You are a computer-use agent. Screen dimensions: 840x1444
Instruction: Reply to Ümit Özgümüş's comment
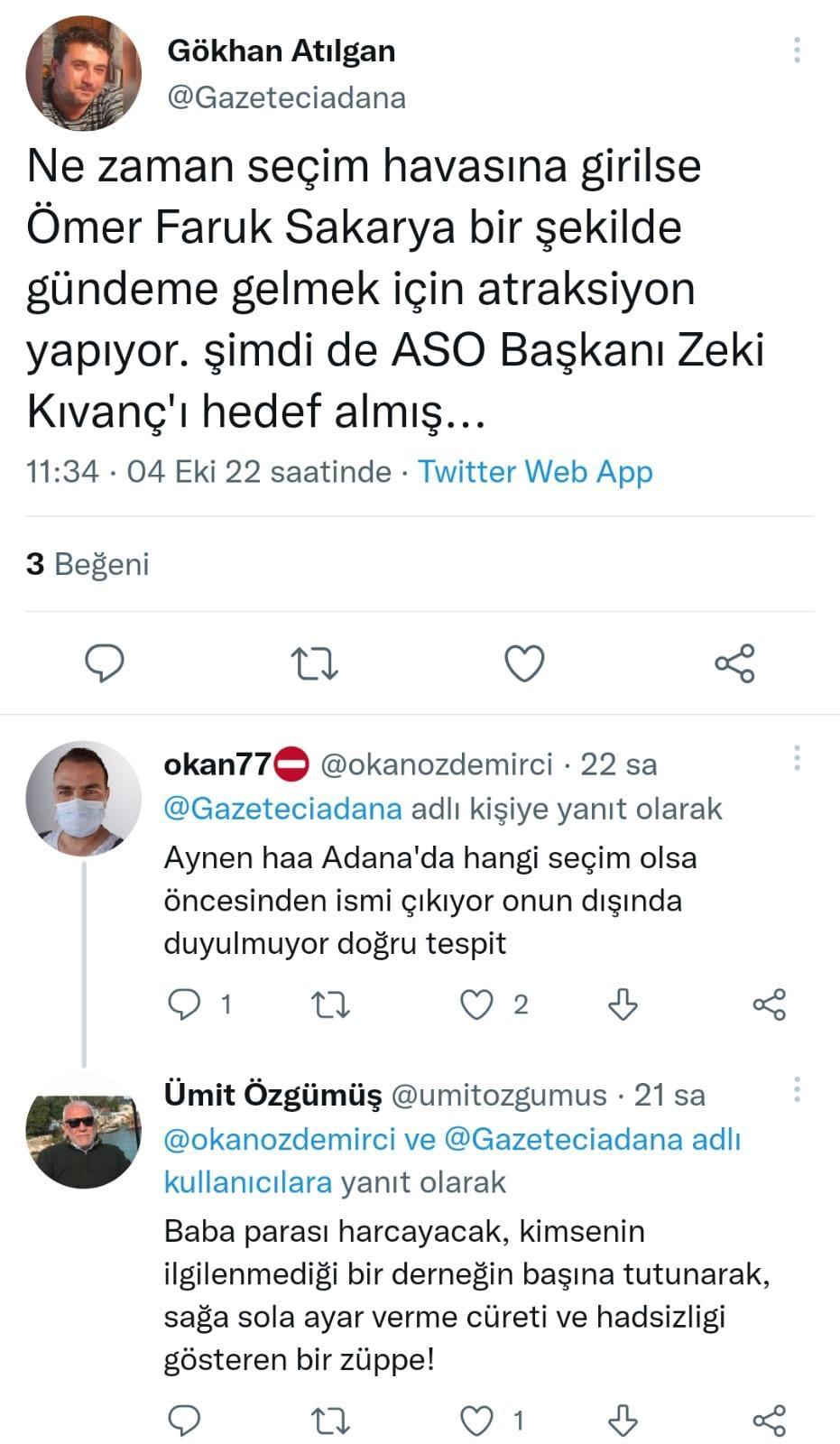tap(185, 1421)
